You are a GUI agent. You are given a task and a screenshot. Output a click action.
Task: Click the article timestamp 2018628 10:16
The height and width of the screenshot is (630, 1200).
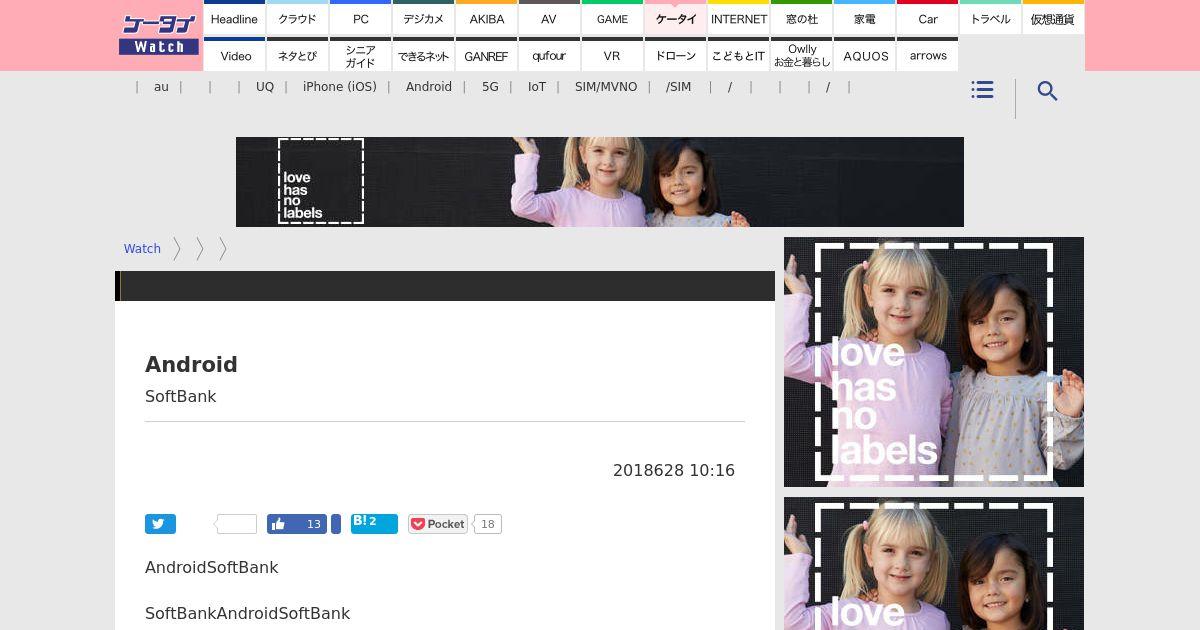(x=674, y=470)
